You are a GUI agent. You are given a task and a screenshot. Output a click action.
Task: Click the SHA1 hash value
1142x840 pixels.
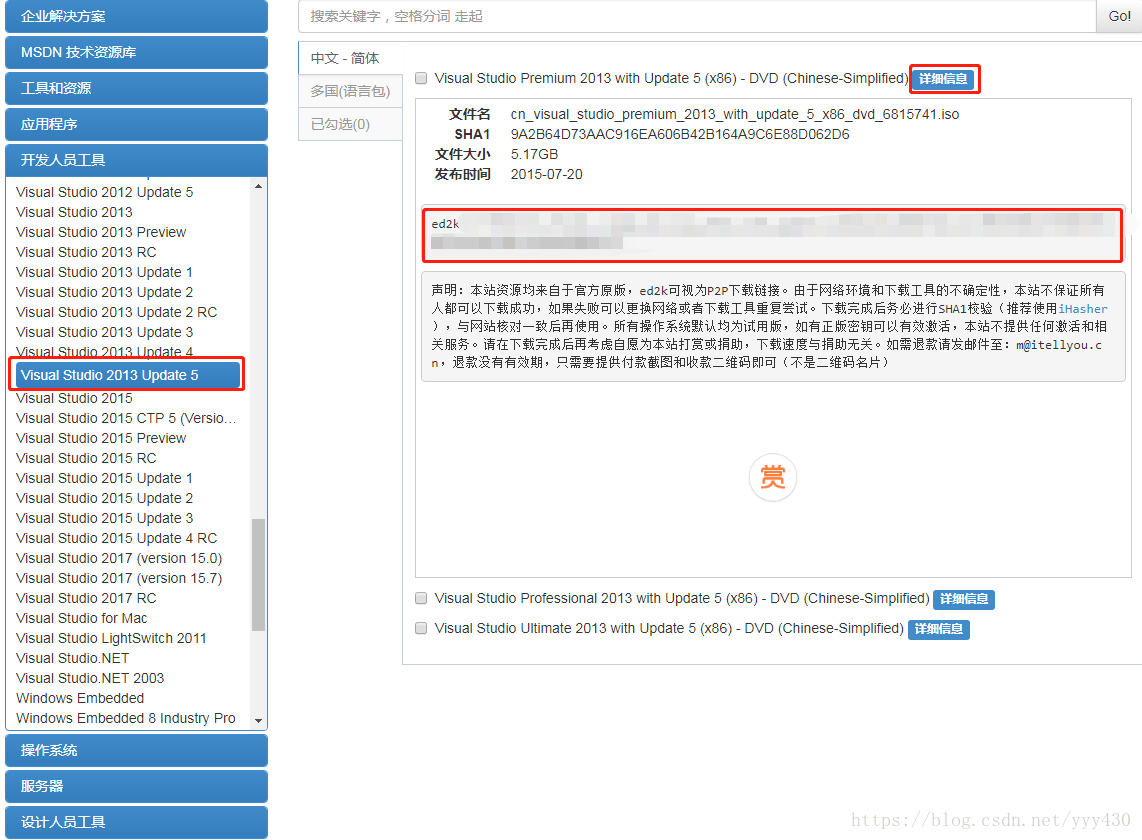point(680,134)
